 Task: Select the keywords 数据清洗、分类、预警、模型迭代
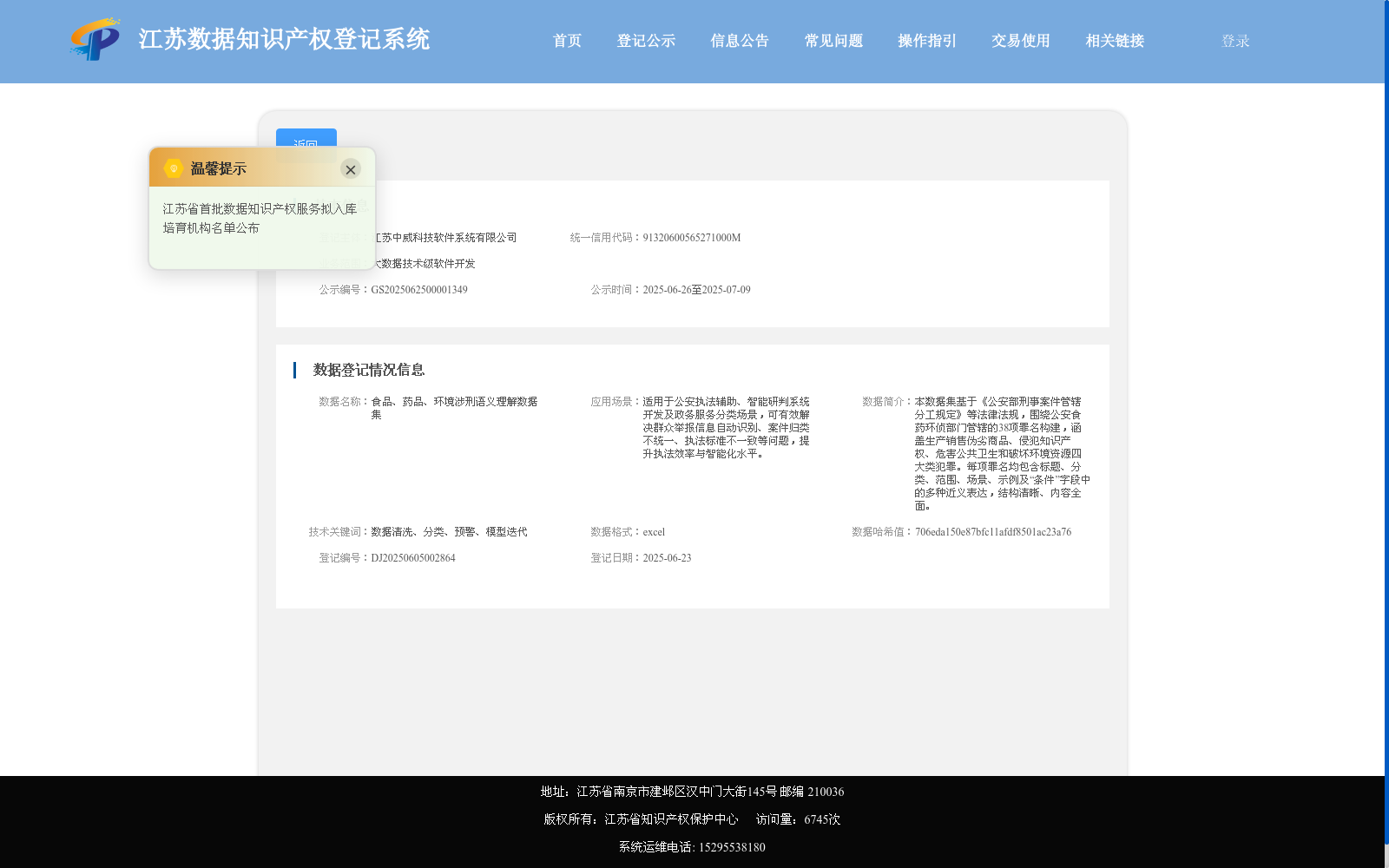pos(449,532)
